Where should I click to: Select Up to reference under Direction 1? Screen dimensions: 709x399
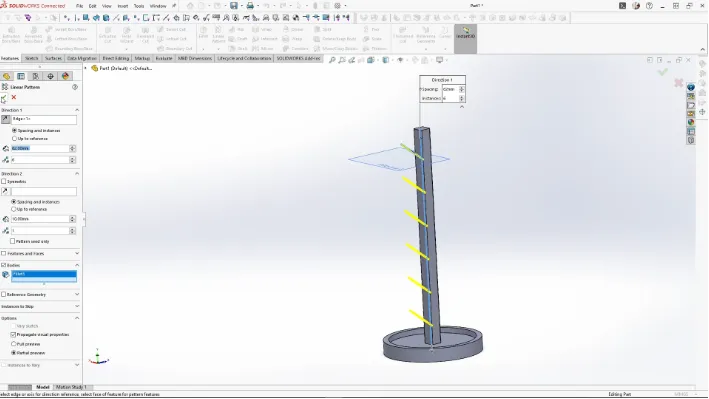pyautogui.click(x=14, y=138)
